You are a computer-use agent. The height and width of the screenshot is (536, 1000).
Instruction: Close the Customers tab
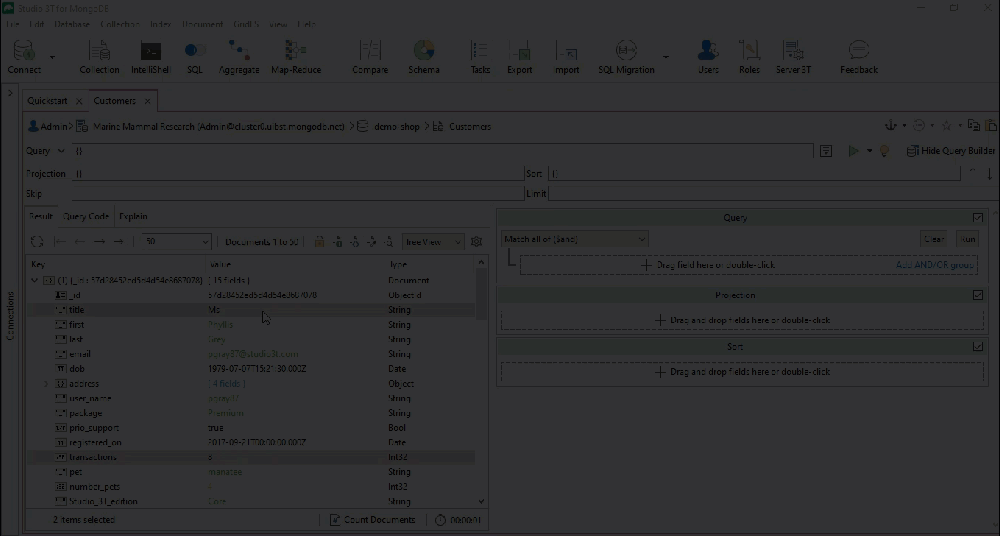[147, 101]
